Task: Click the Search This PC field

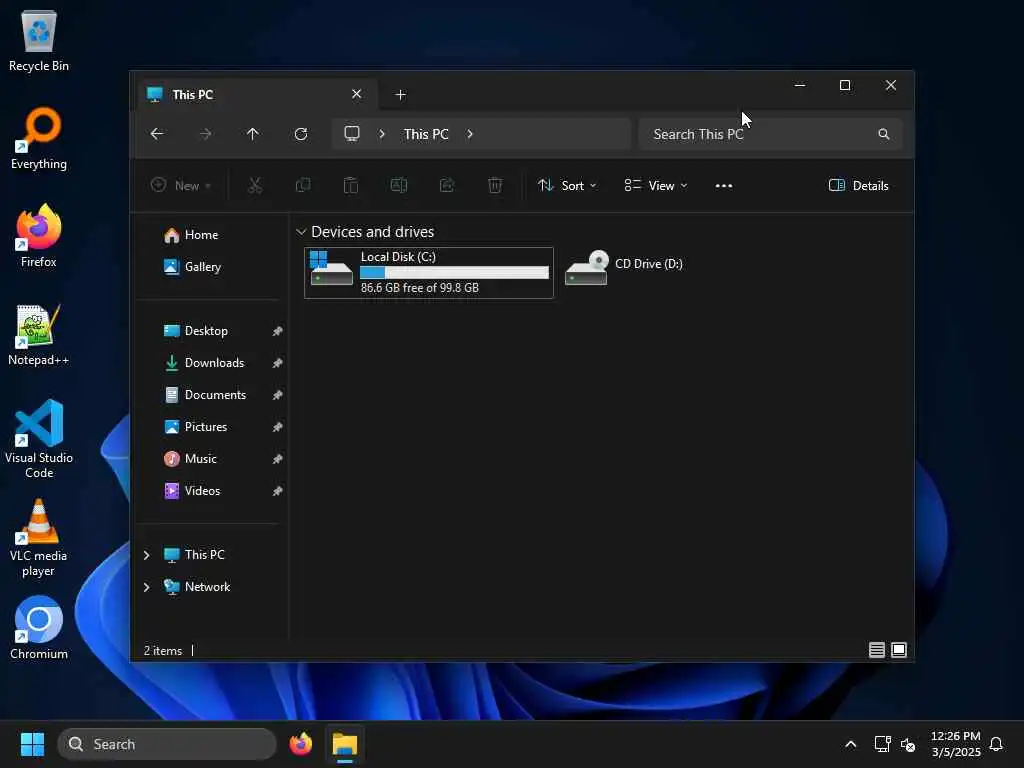Action: 769,134
